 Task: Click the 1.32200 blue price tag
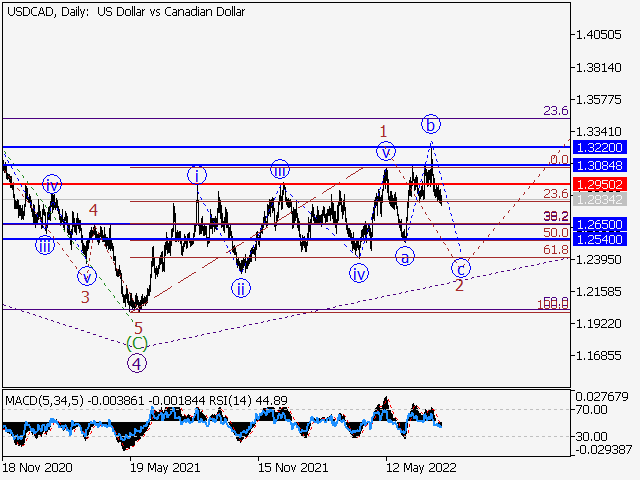pos(602,147)
